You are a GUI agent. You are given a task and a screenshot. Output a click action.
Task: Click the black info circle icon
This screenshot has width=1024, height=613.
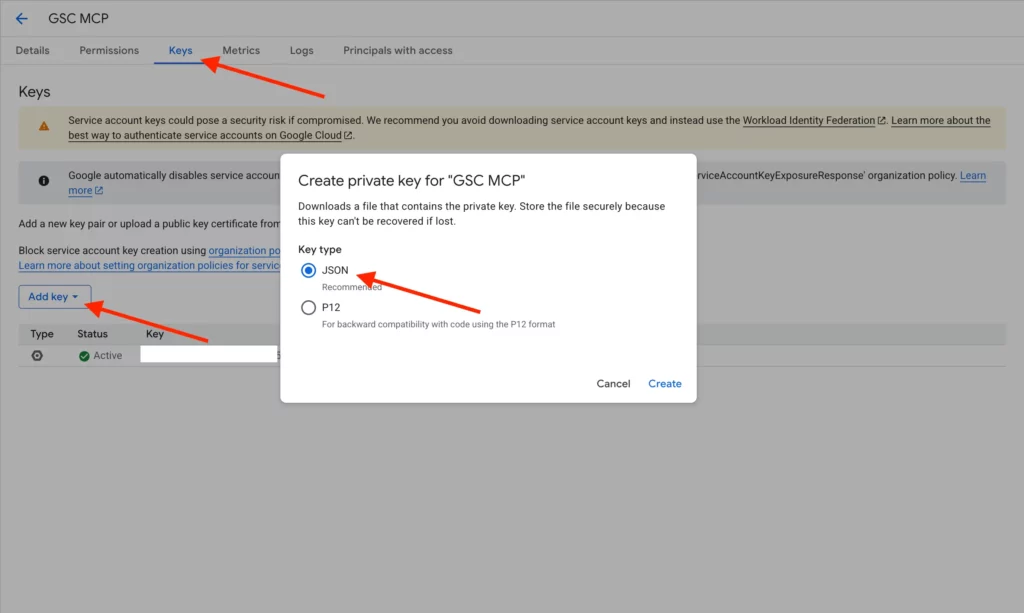click(x=44, y=181)
